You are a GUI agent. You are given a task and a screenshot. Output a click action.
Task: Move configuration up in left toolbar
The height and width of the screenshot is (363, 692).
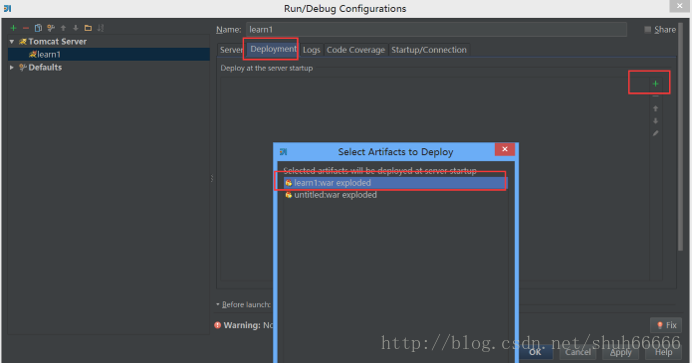tap(63, 28)
